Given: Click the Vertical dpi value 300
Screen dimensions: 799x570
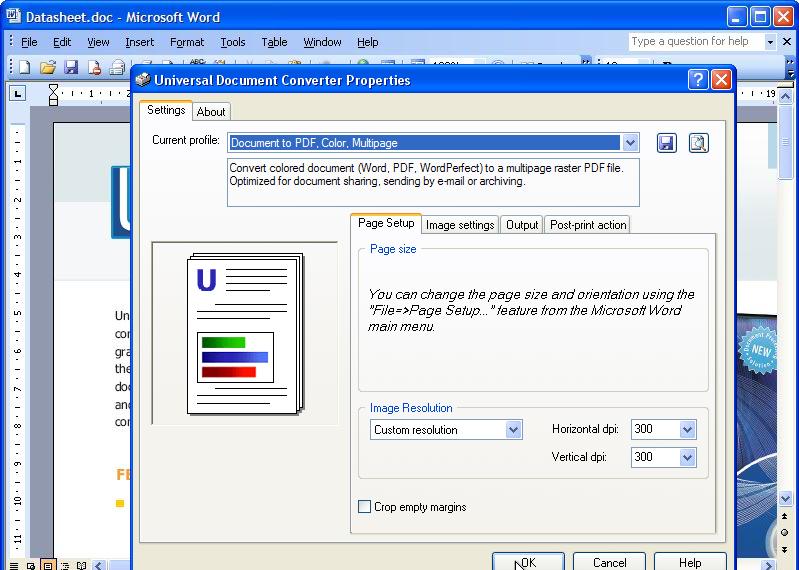Looking at the screenshot, I should click(644, 456).
